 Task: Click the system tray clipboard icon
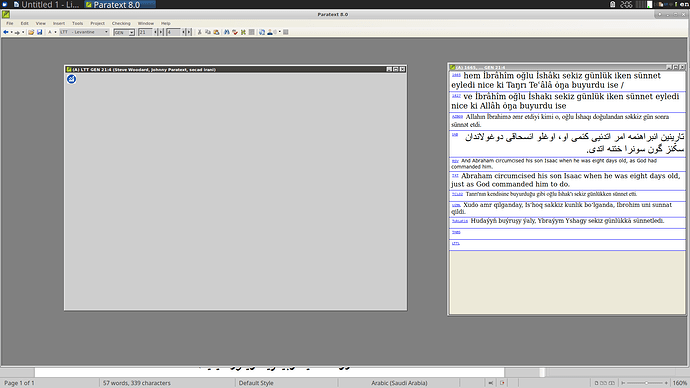[x=661, y=4]
